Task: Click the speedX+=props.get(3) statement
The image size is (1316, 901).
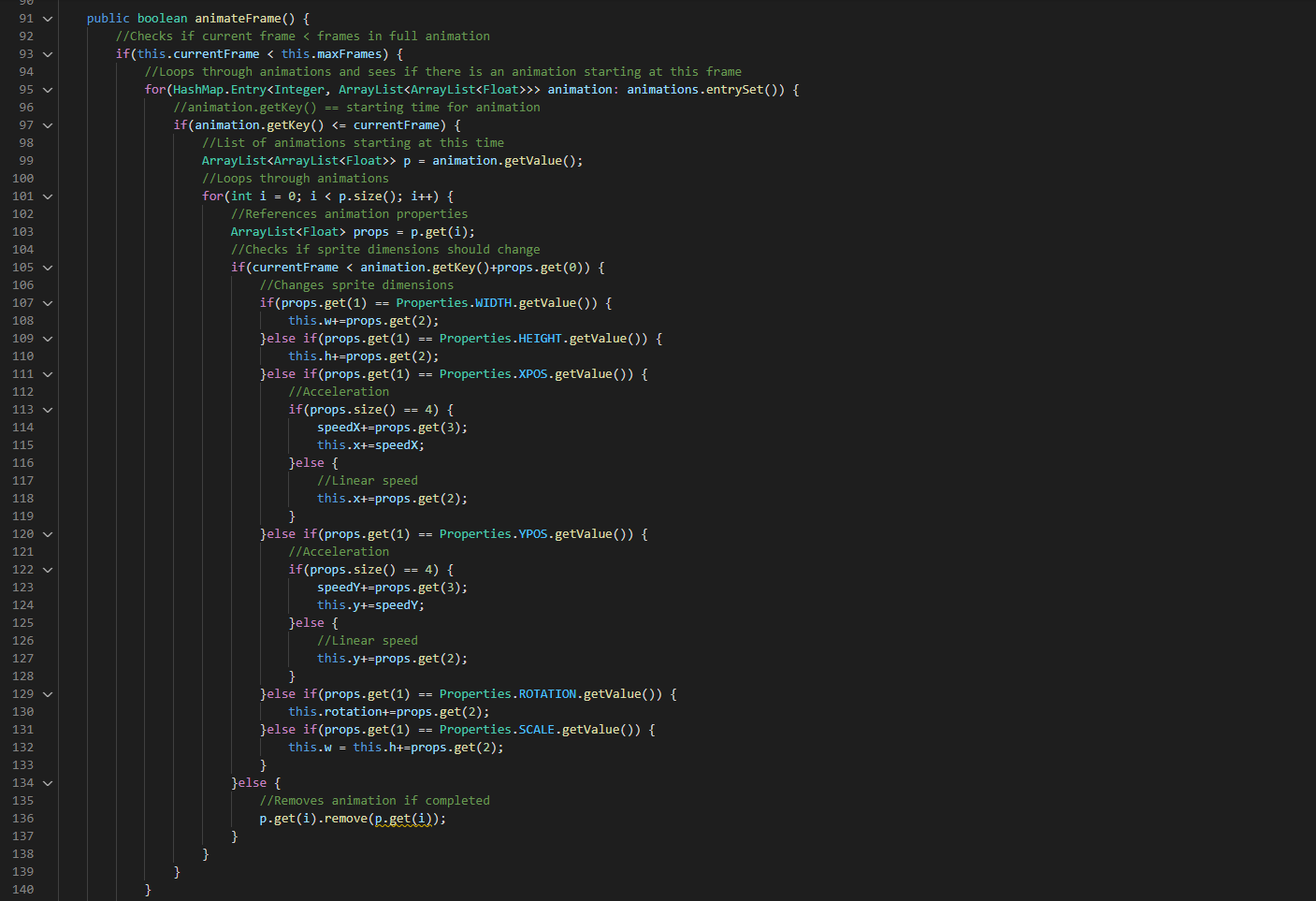Action: (391, 428)
